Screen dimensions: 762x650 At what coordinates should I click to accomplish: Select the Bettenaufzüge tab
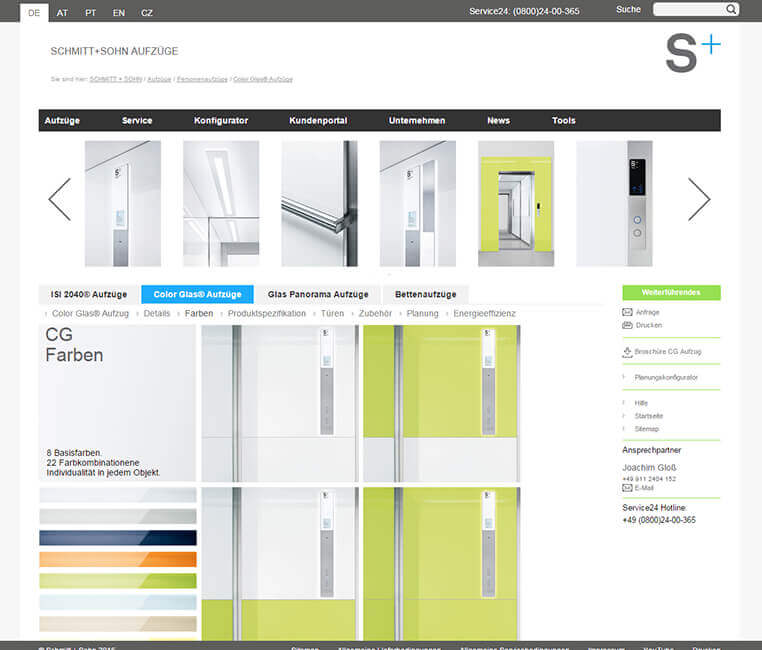tap(426, 294)
